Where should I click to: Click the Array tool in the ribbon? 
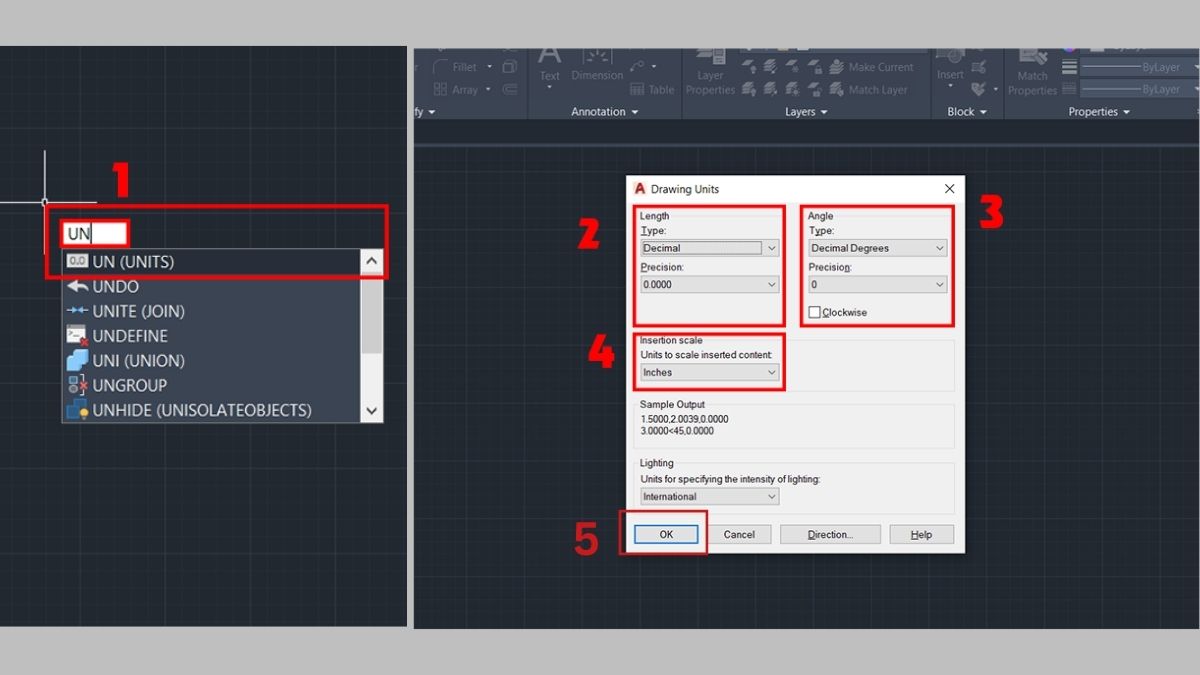pyautogui.click(x=456, y=89)
